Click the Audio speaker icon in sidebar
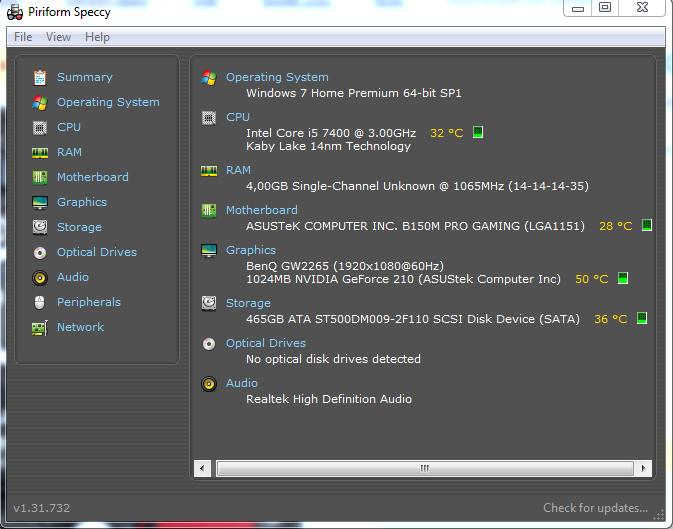 point(40,278)
